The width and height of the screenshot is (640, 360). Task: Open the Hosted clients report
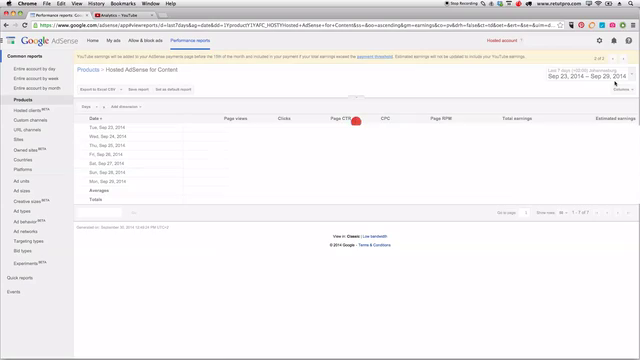coord(31,110)
